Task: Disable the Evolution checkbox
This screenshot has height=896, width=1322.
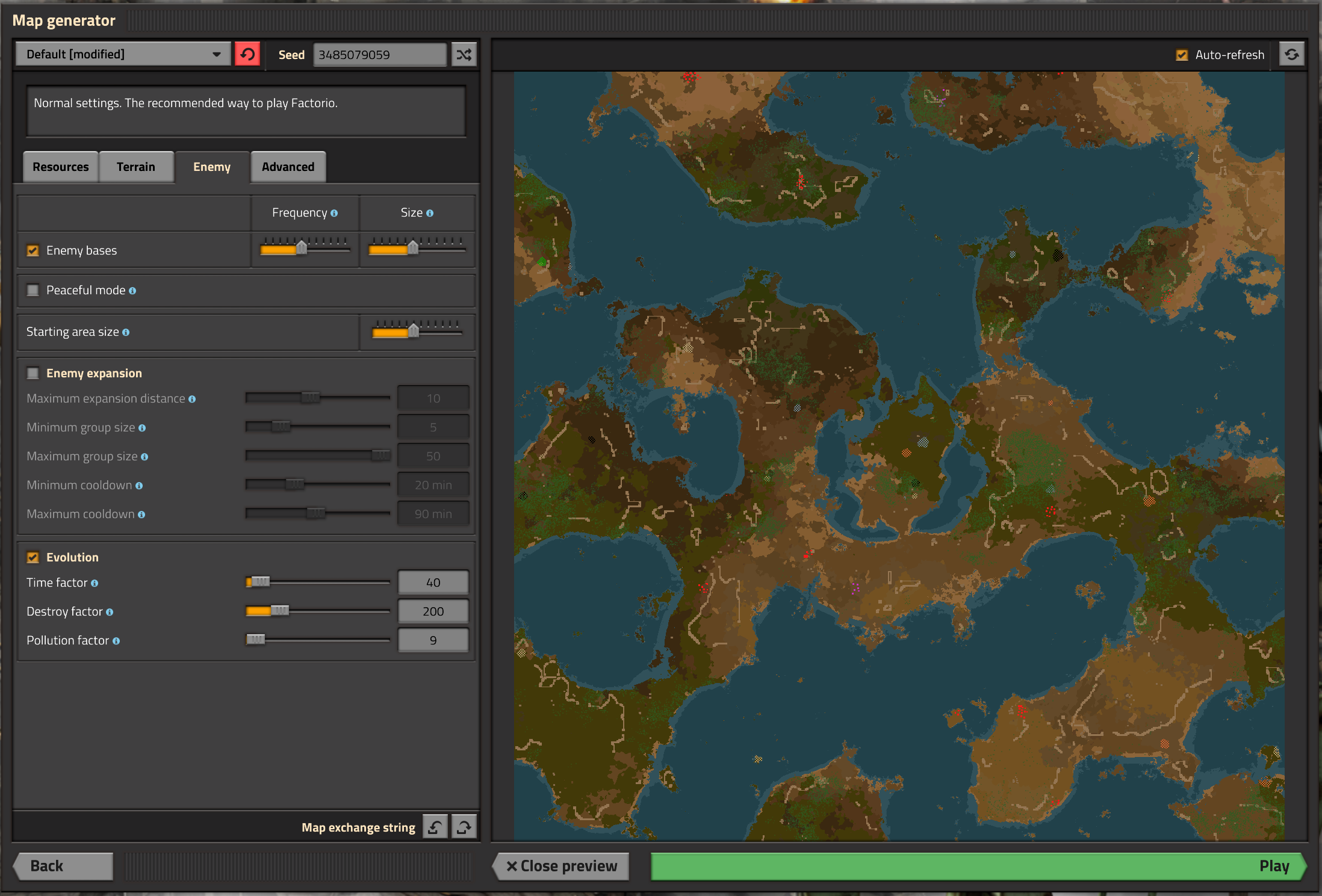Action: tap(33, 557)
